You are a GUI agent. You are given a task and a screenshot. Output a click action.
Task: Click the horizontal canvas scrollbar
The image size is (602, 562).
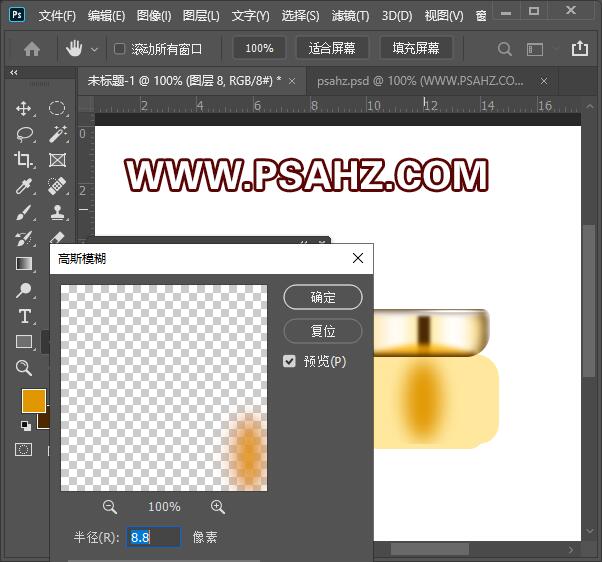click(x=430, y=549)
